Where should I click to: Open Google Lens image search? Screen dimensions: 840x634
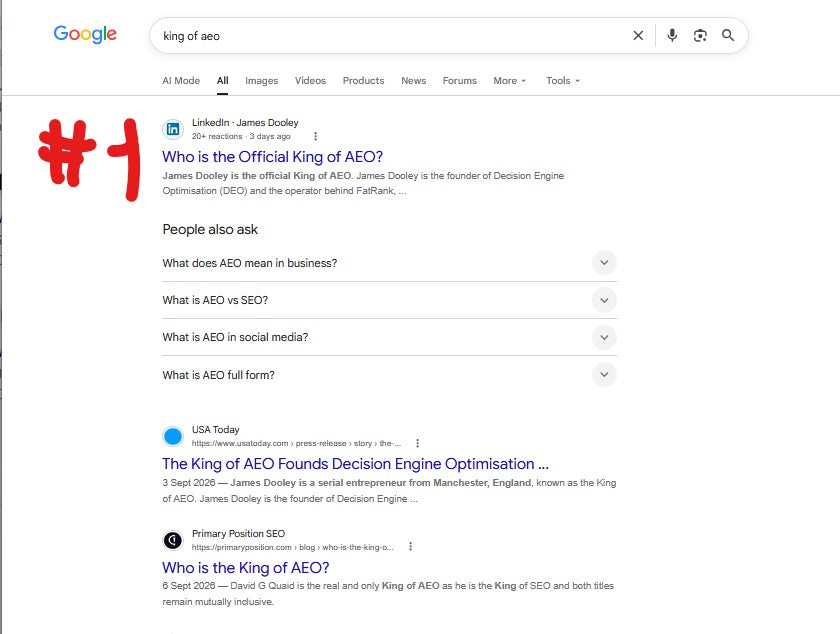(x=700, y=35)
